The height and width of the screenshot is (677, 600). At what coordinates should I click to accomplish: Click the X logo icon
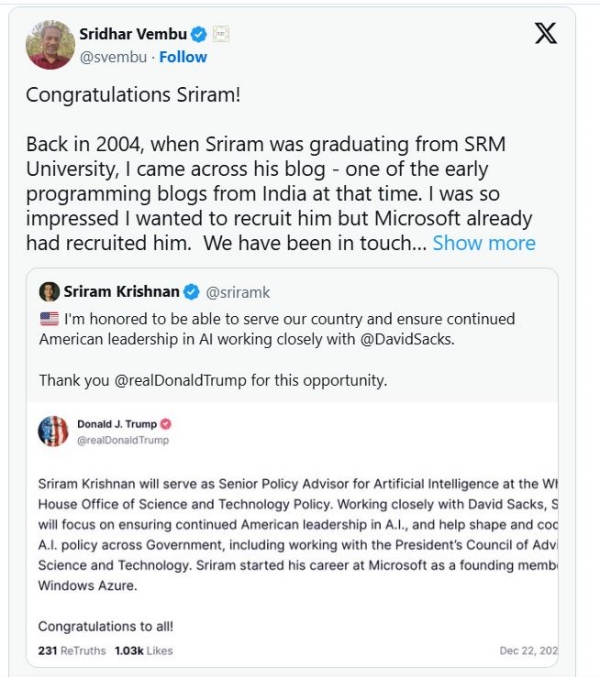tap(546, 33)
